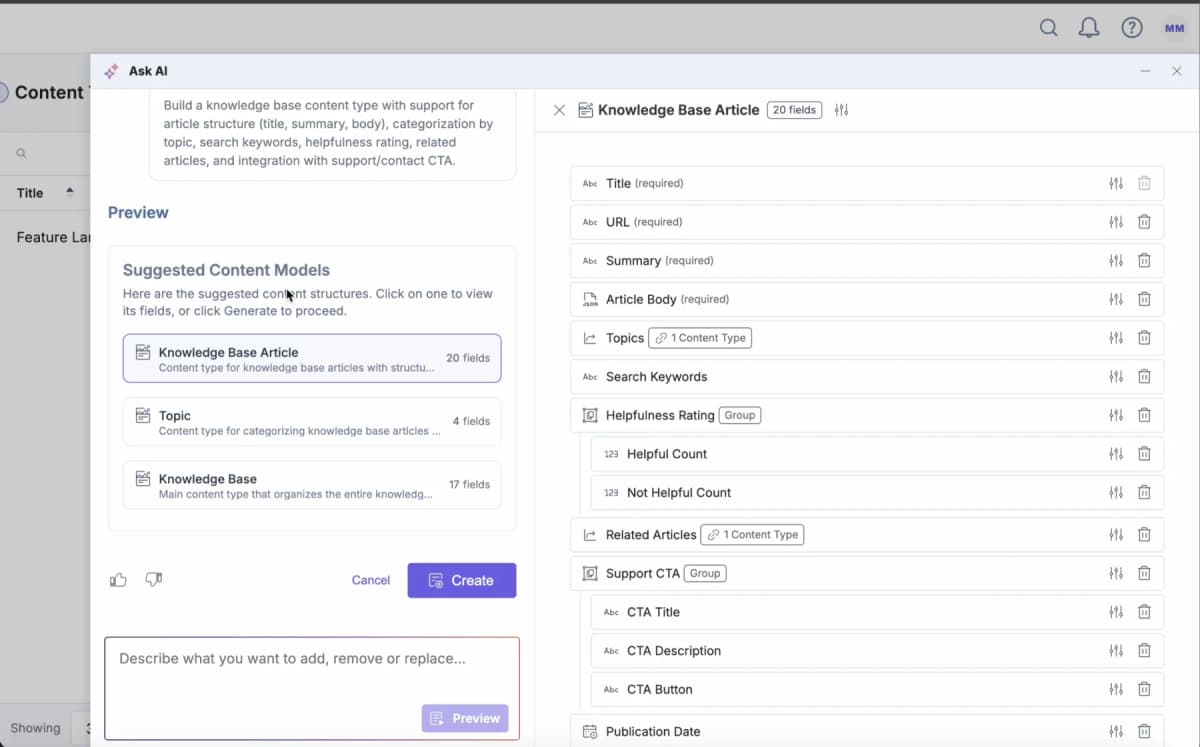Delete the Article Body field
Viewport: 1200px width, 747px height.
[x=1144, y=299]
